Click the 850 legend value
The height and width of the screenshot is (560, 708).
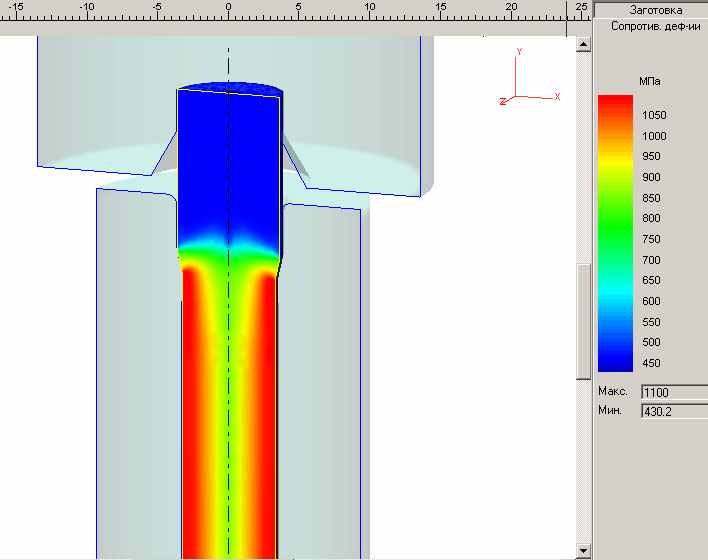(x=651, y=198)
